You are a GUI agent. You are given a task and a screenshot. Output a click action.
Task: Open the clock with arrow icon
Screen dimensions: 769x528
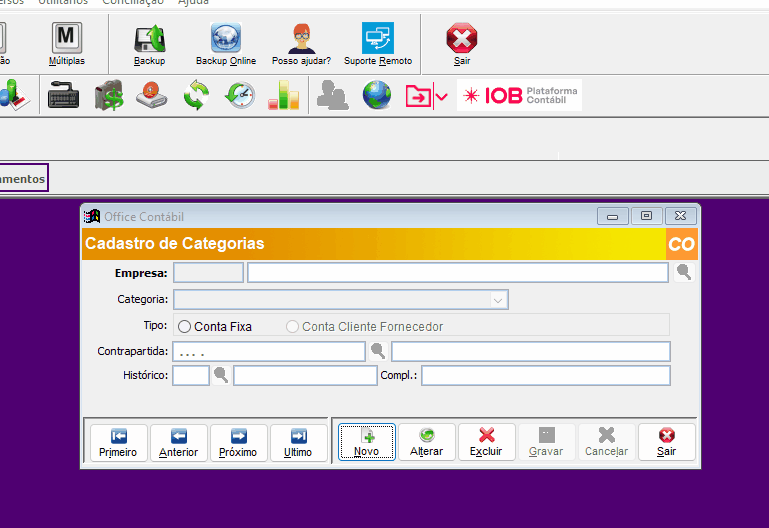pyautogui.click(x=240, y=95)
